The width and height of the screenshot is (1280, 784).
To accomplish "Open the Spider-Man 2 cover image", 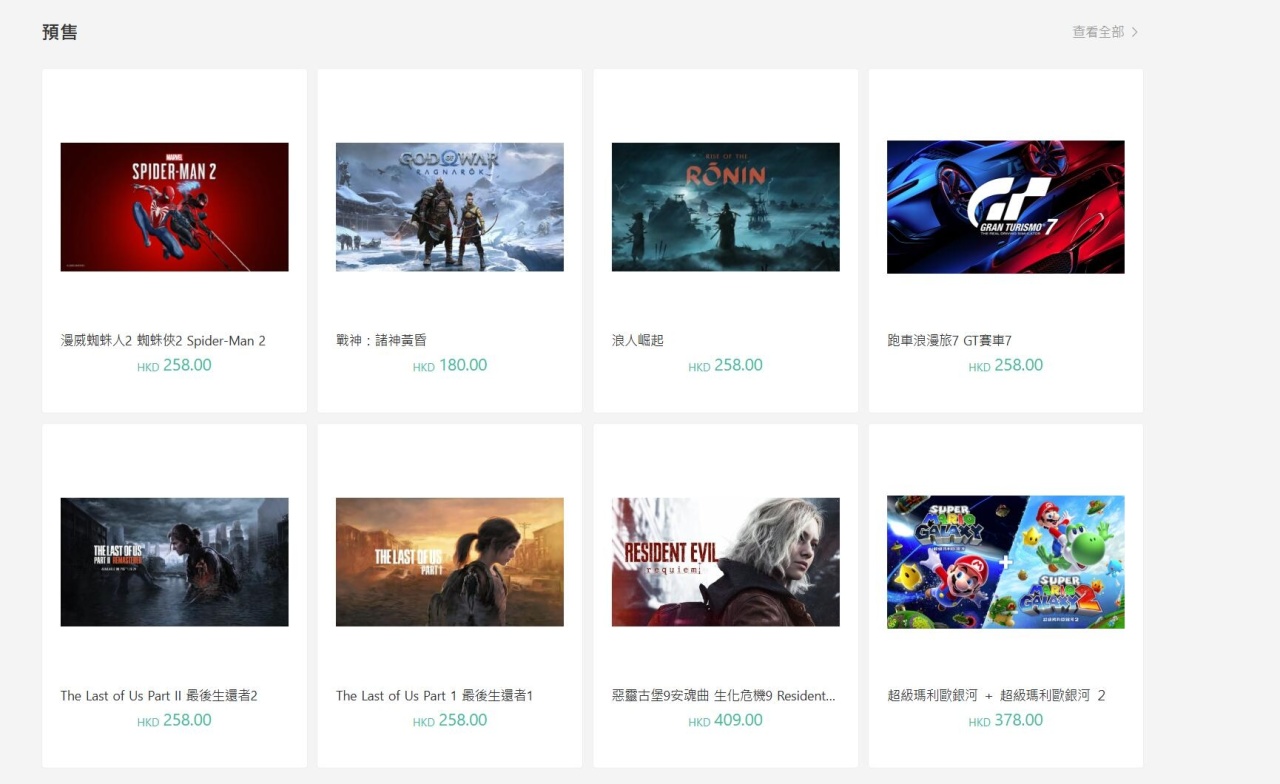I will point(174,207).
